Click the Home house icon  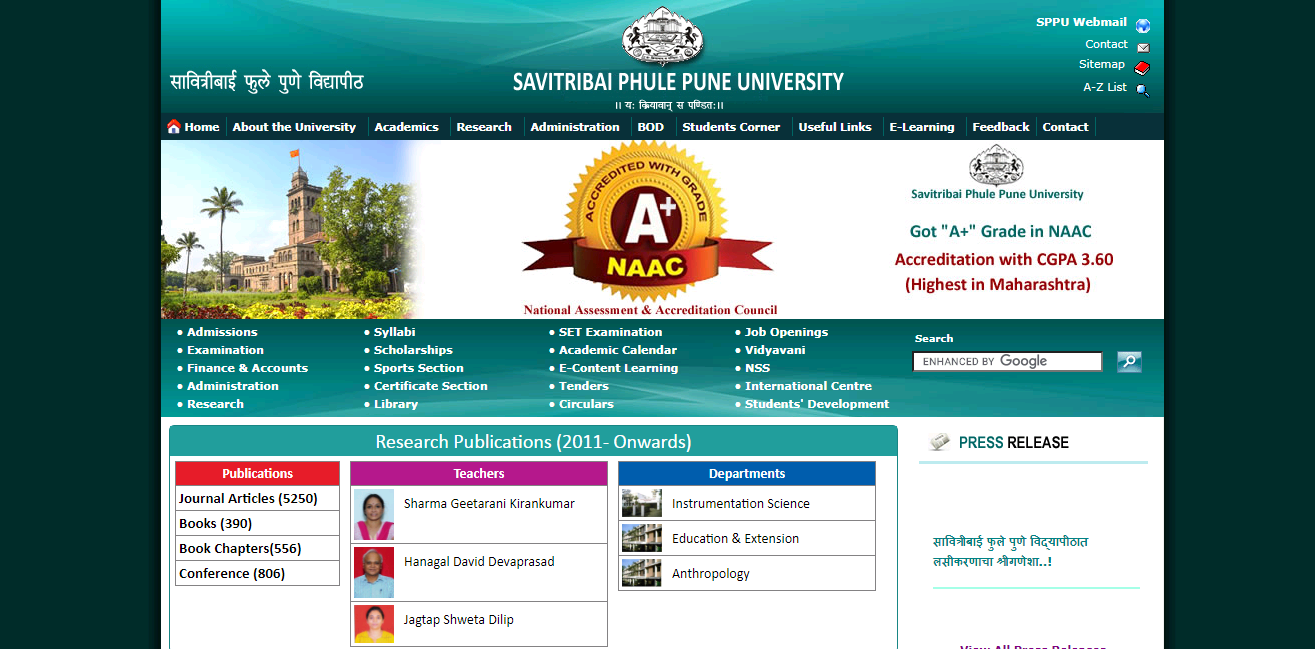click(x=174, y=126)
